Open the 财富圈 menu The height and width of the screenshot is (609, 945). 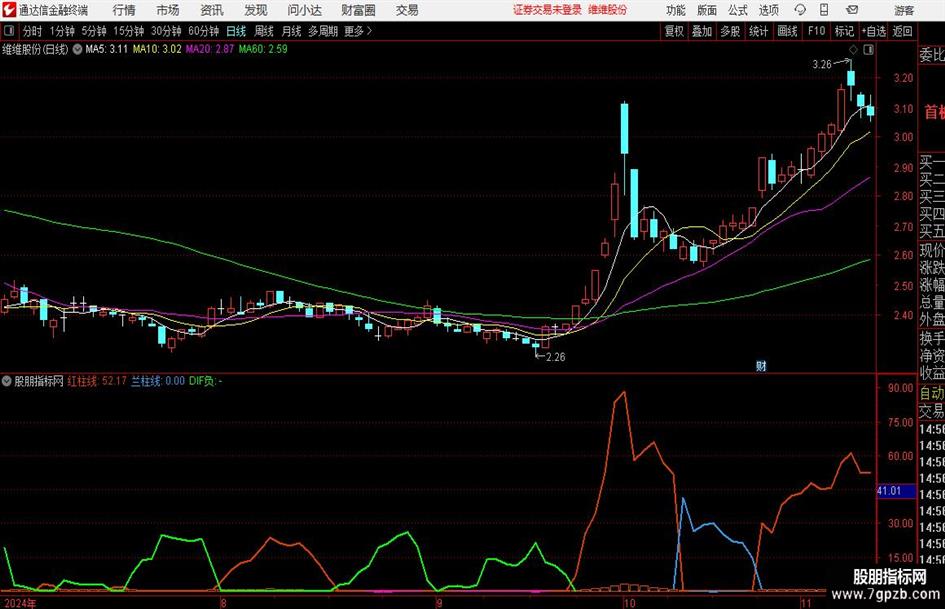(x=358, y=10)
